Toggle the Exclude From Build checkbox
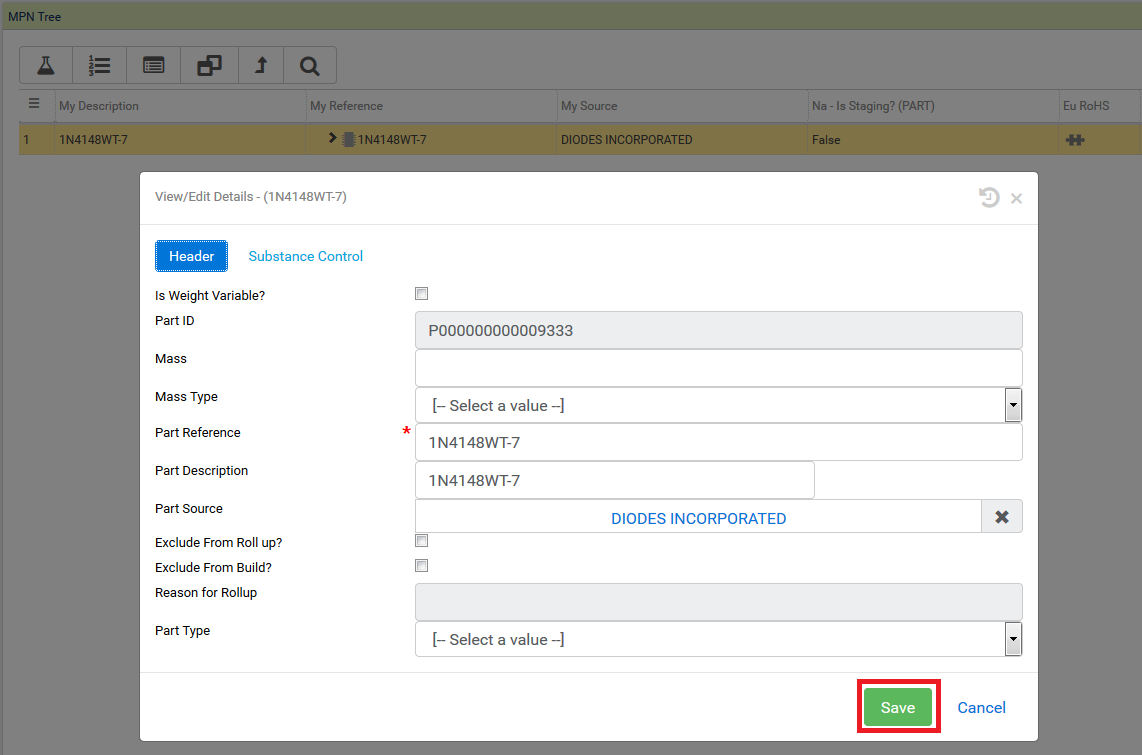 click(x=421, y=565)
